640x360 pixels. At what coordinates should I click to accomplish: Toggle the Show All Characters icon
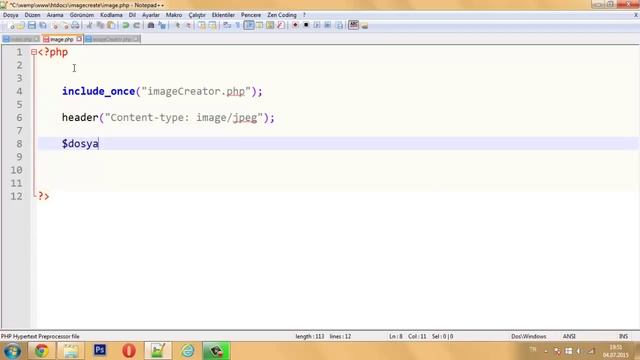coord(238,25)
